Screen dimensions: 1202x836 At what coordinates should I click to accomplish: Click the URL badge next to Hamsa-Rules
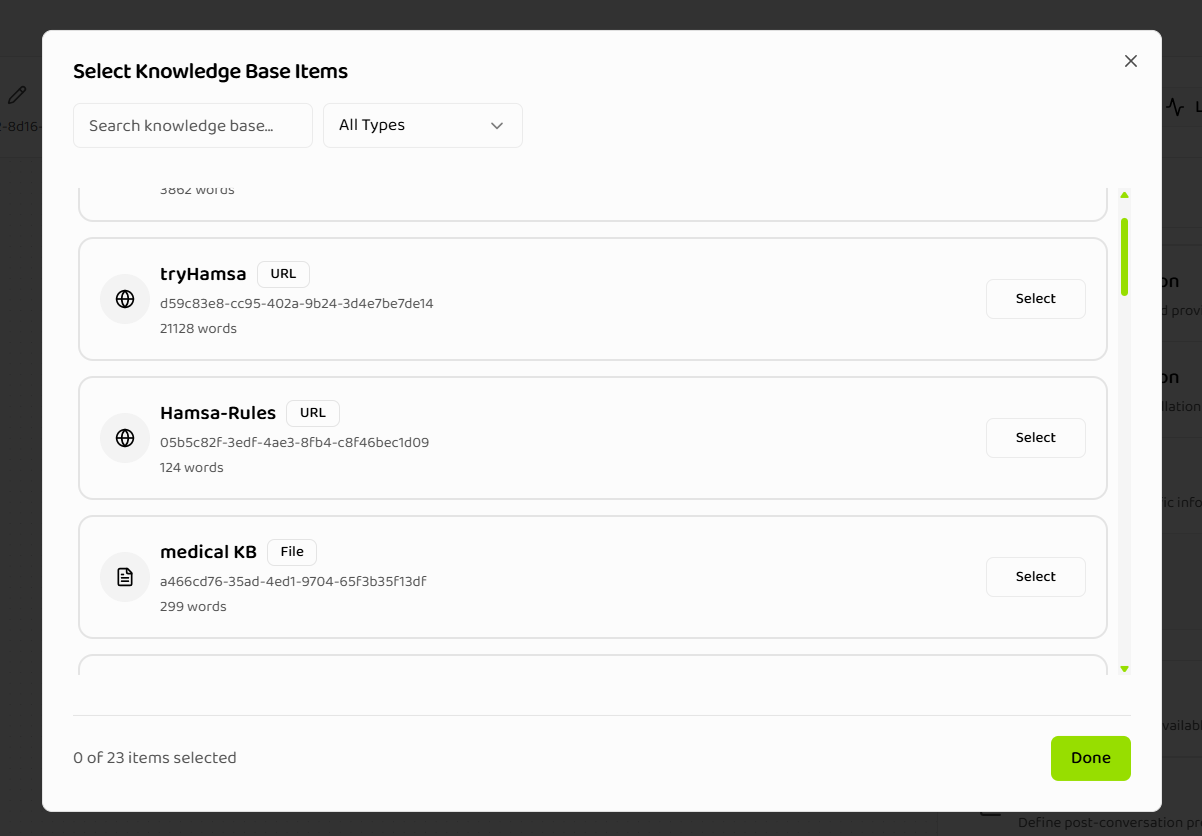(313, 412)
